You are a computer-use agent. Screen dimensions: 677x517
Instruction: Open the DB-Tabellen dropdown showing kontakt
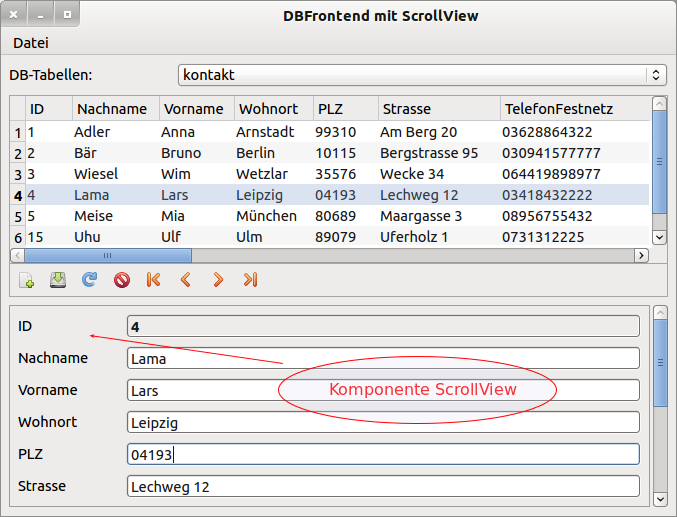pyautogui.click(x=422, y=75)
